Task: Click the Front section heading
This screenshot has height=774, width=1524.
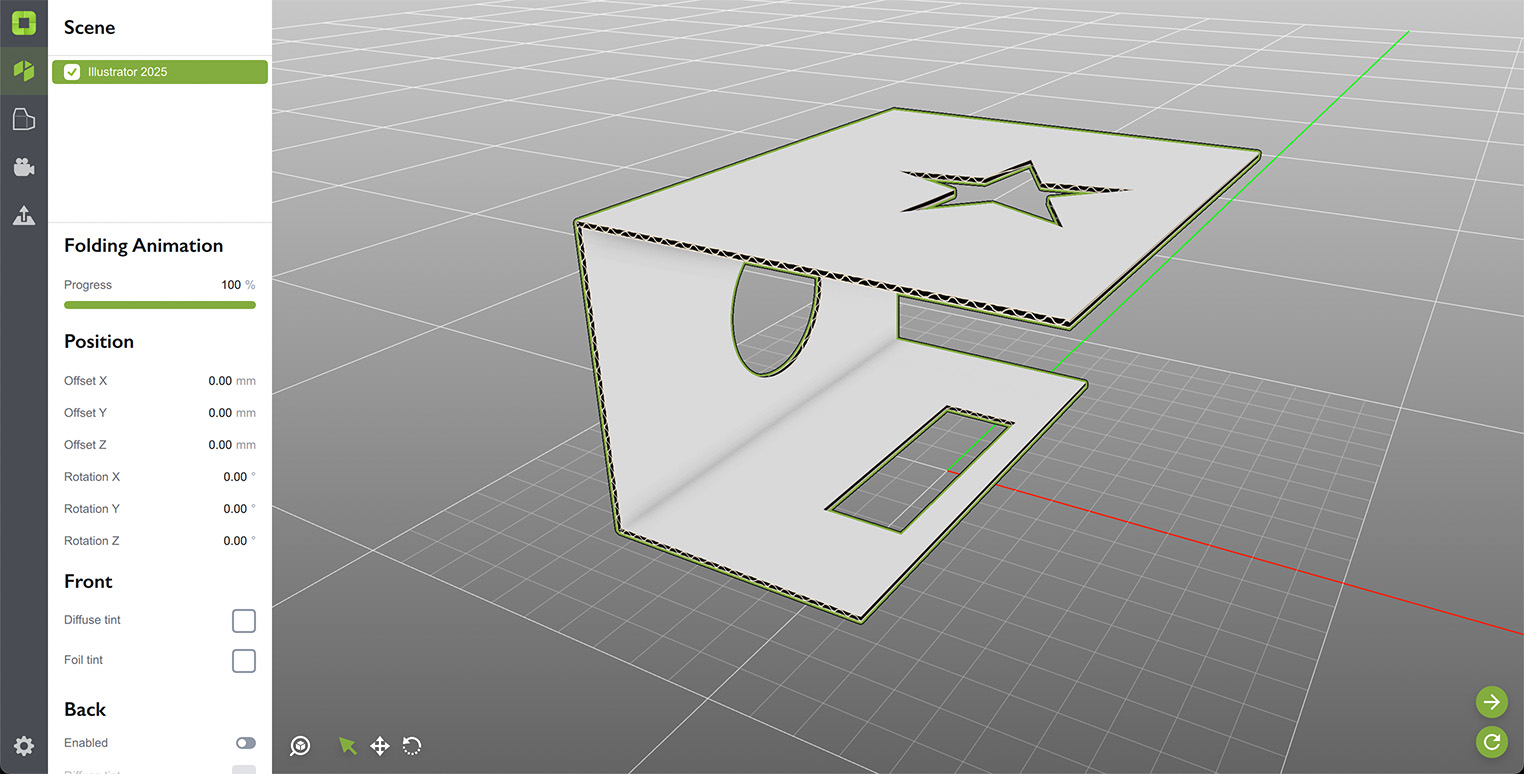Action: 88,581
